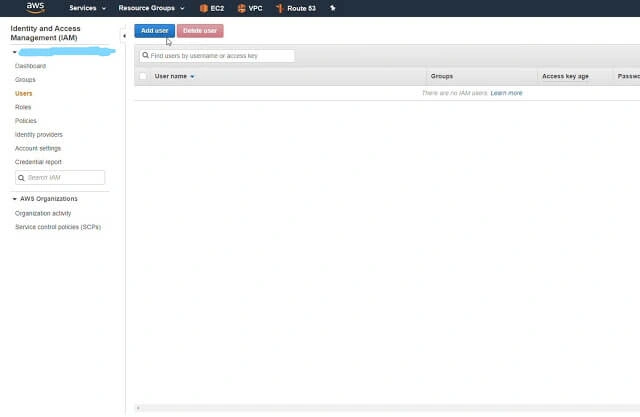Screen dimensions: 640x417
Task: Click the Identity and Access Management title
Action: (45, 33)
